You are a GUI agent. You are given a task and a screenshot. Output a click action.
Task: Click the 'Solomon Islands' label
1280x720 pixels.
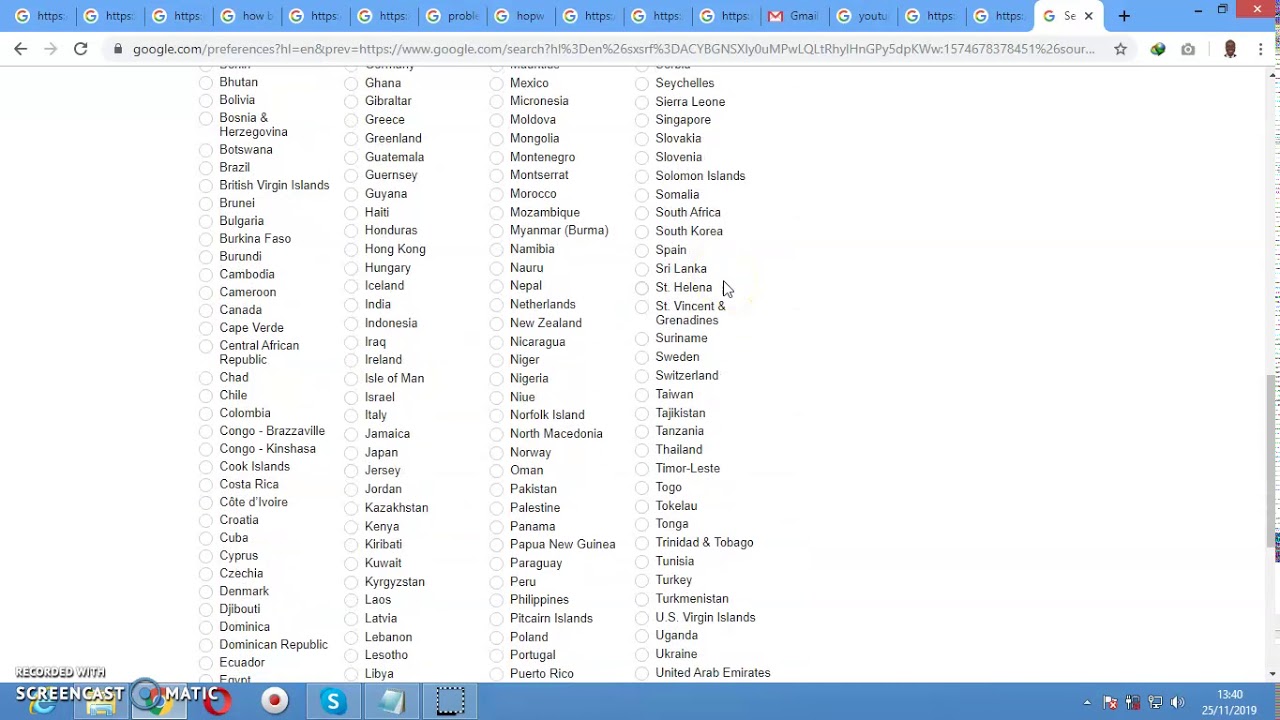click(700, 176)
